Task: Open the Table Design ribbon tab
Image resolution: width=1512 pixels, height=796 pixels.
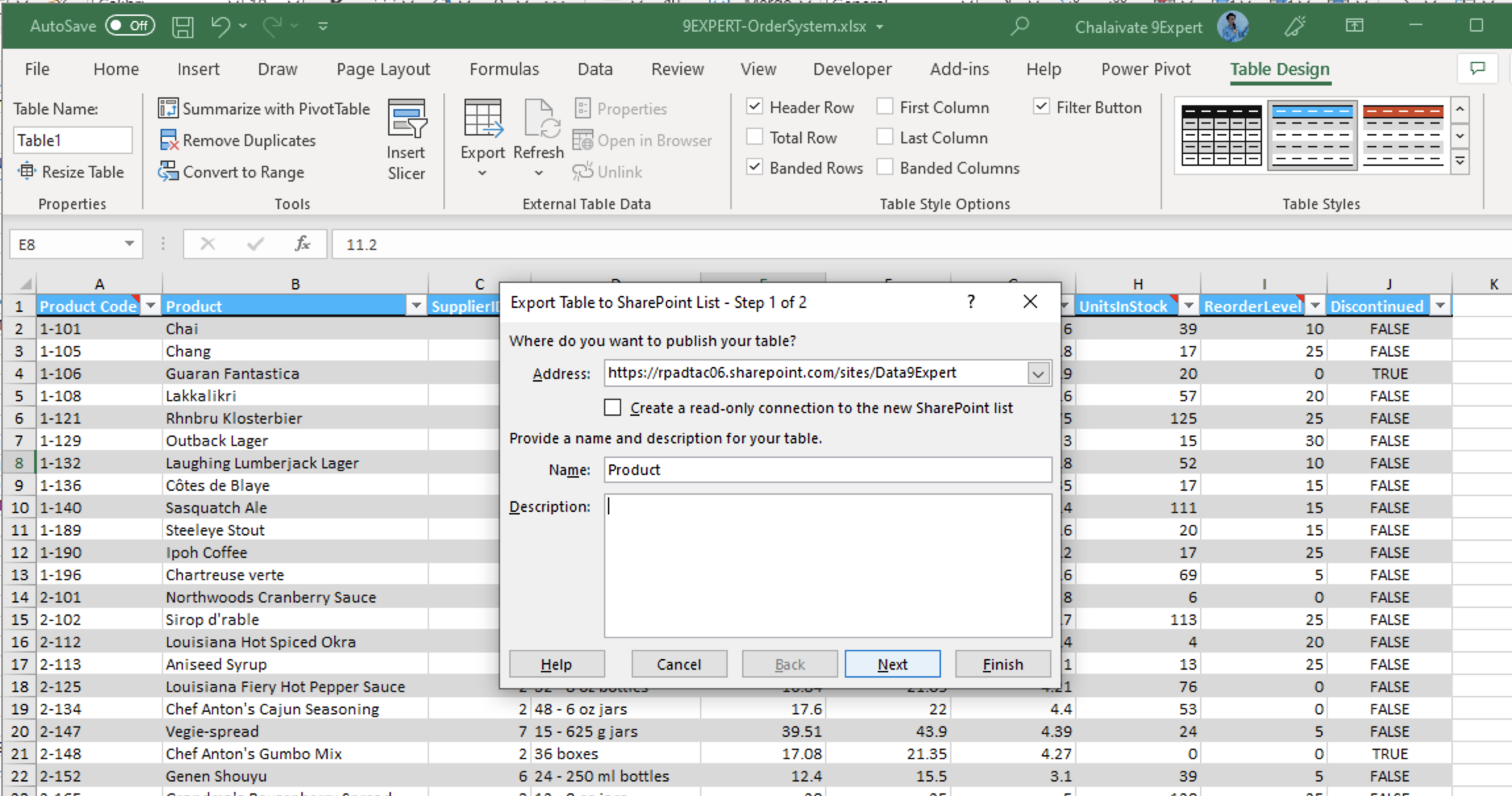Action: 1281,68
